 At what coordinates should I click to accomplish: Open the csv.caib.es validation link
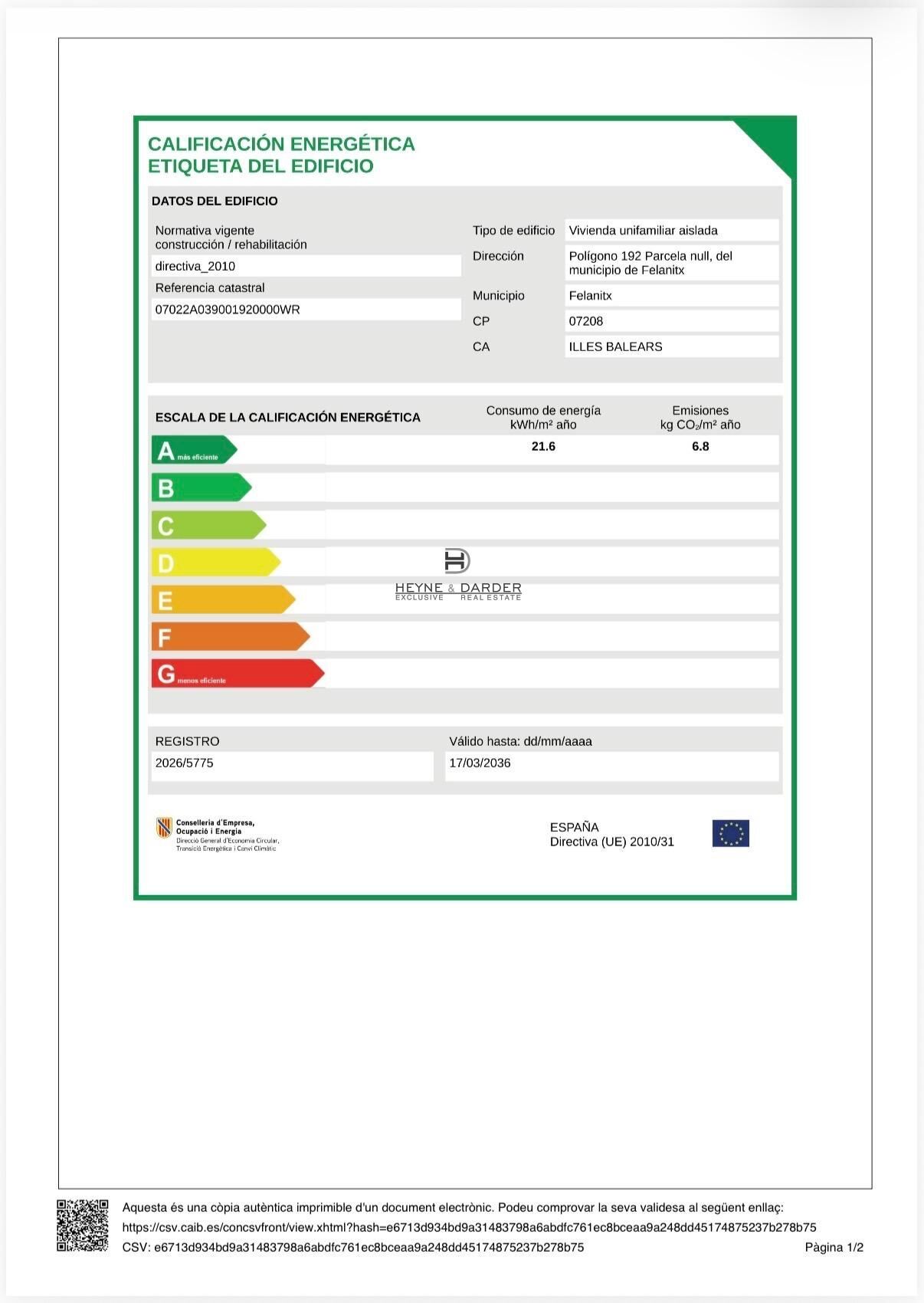click(469, 1227)
